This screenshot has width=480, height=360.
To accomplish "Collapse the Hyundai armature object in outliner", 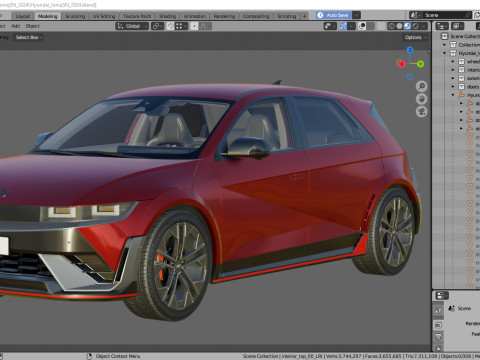I will [x=453, y=95].
